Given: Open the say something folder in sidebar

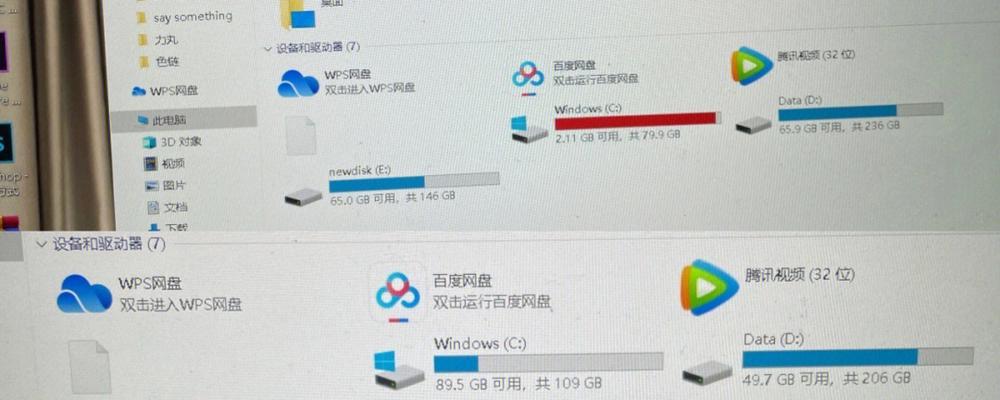Looking at the screenshot, I should pos(185,17).
